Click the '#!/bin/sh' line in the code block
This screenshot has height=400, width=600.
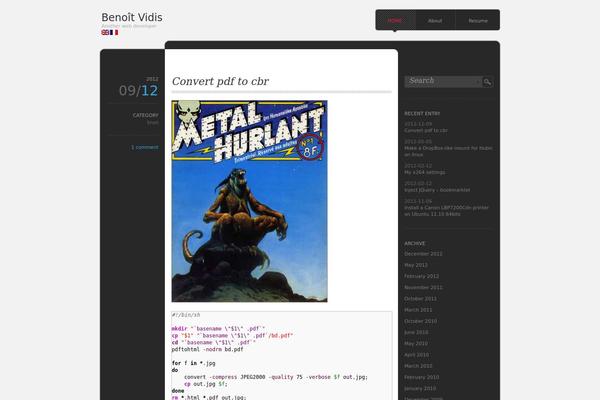(186, 315)
